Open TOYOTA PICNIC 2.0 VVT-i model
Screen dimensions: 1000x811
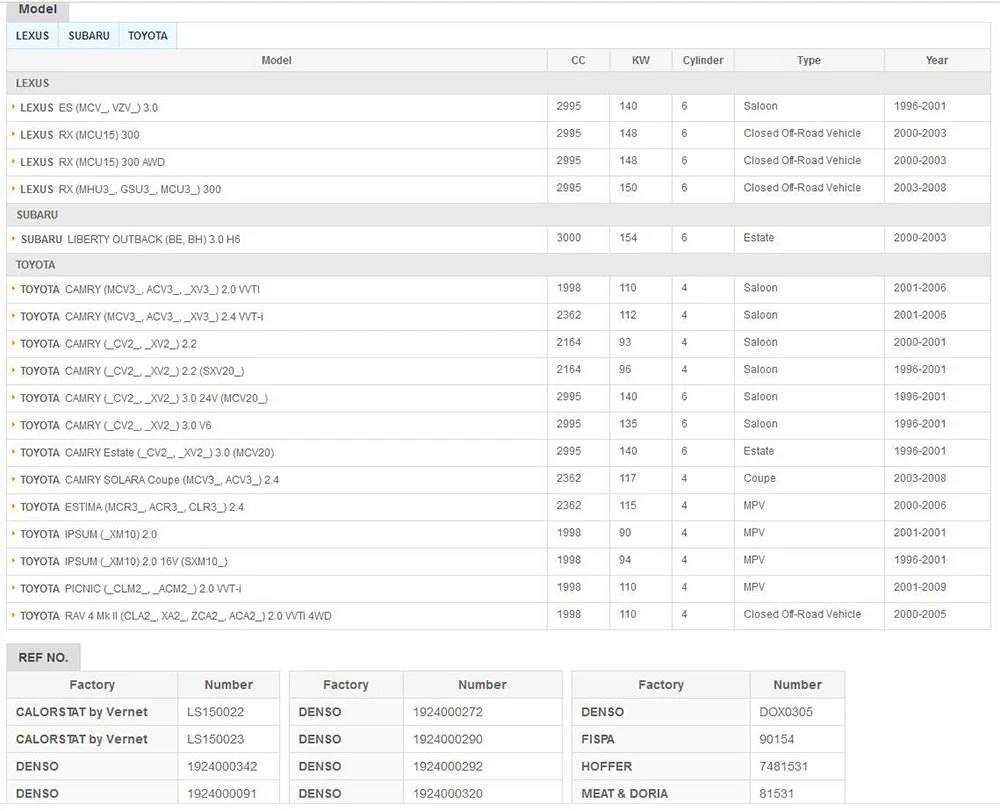point(131,589)
